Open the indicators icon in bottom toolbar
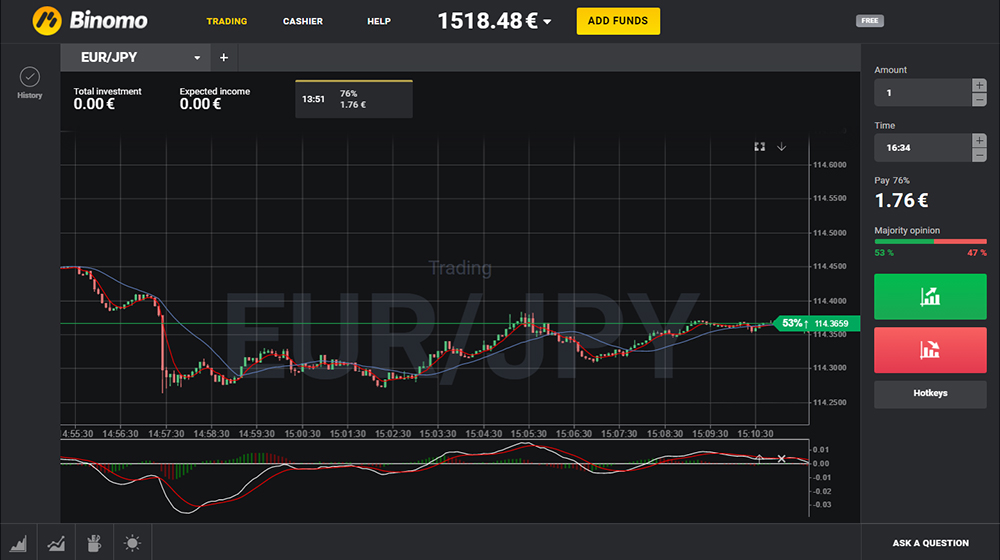 pos(58,544)
